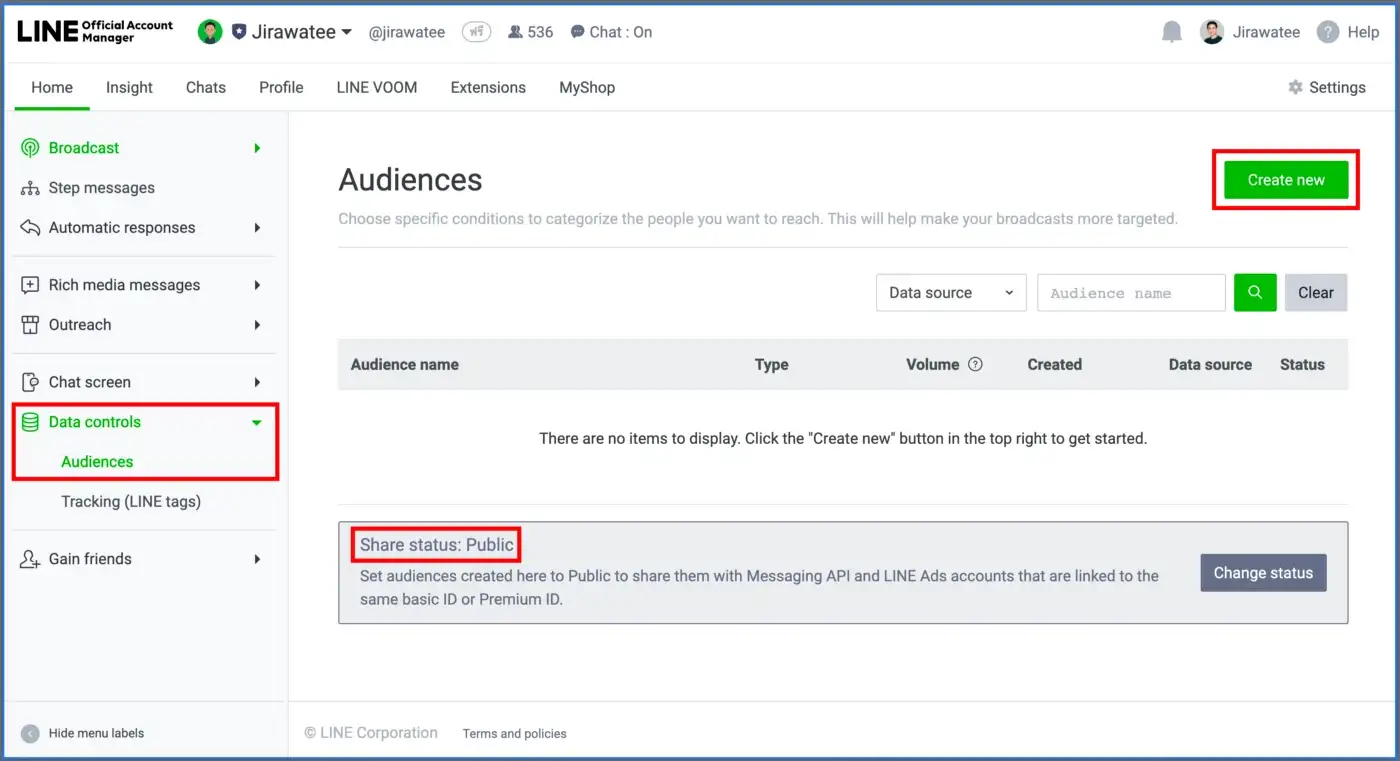1400x761 pixels.
Task: Click the green search magnifier button
Action: point(1255,293)
